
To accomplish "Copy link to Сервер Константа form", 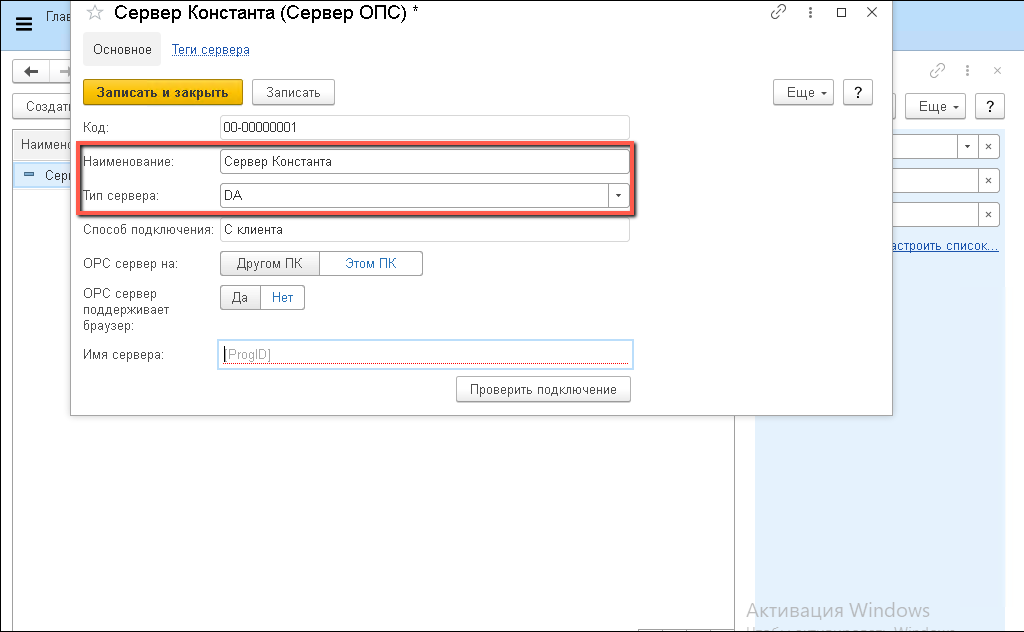I will click(778, 13).
